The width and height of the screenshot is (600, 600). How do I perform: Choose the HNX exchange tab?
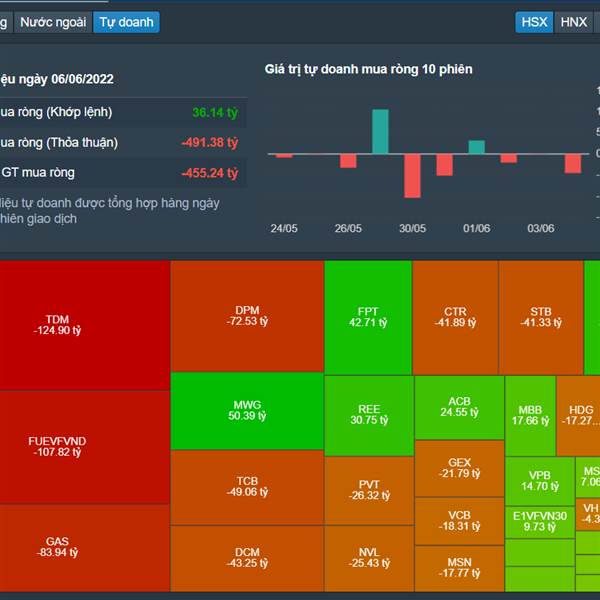click(573, 22)
